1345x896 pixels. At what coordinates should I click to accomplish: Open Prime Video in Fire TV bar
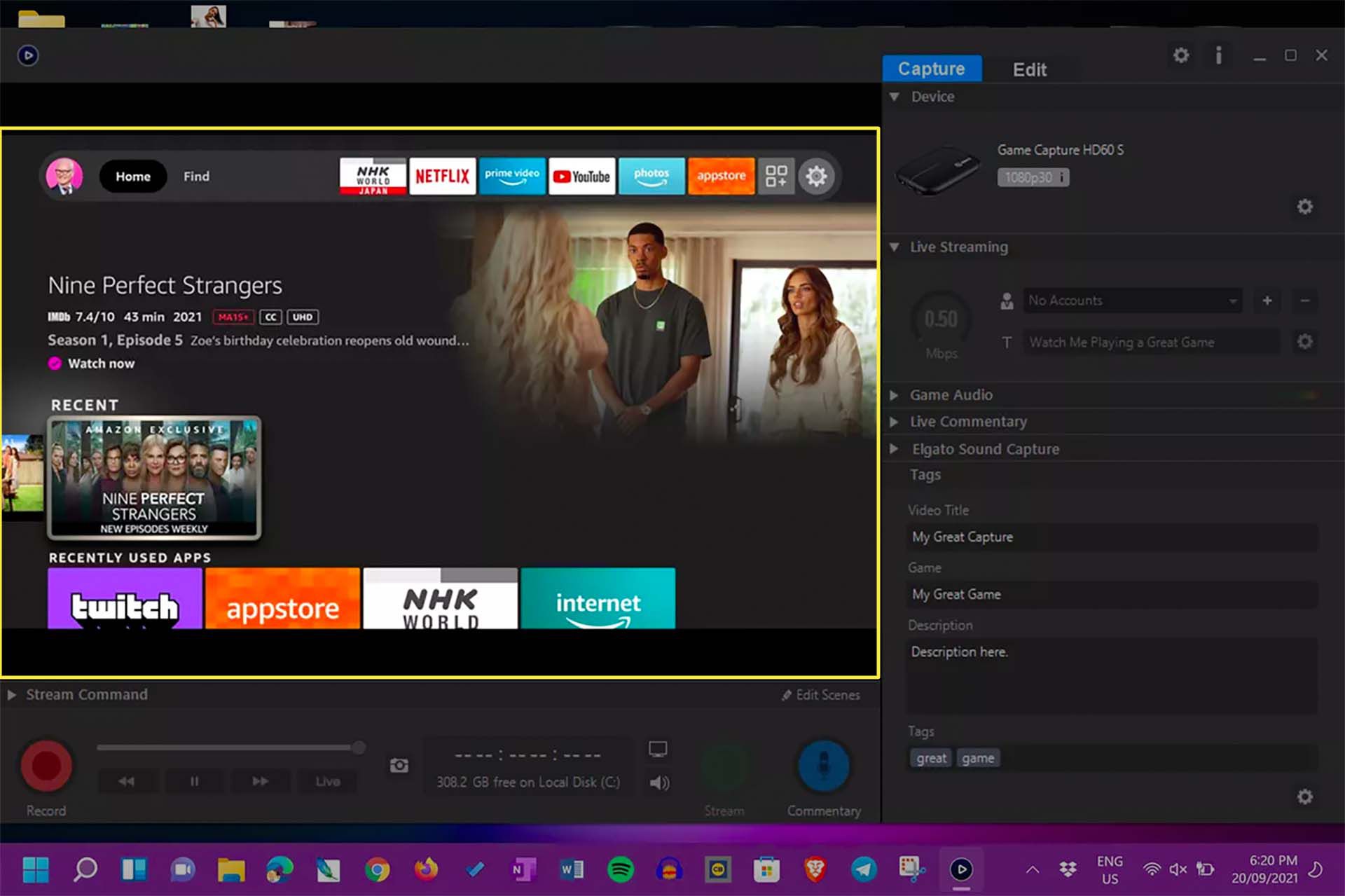click(512, 176)
